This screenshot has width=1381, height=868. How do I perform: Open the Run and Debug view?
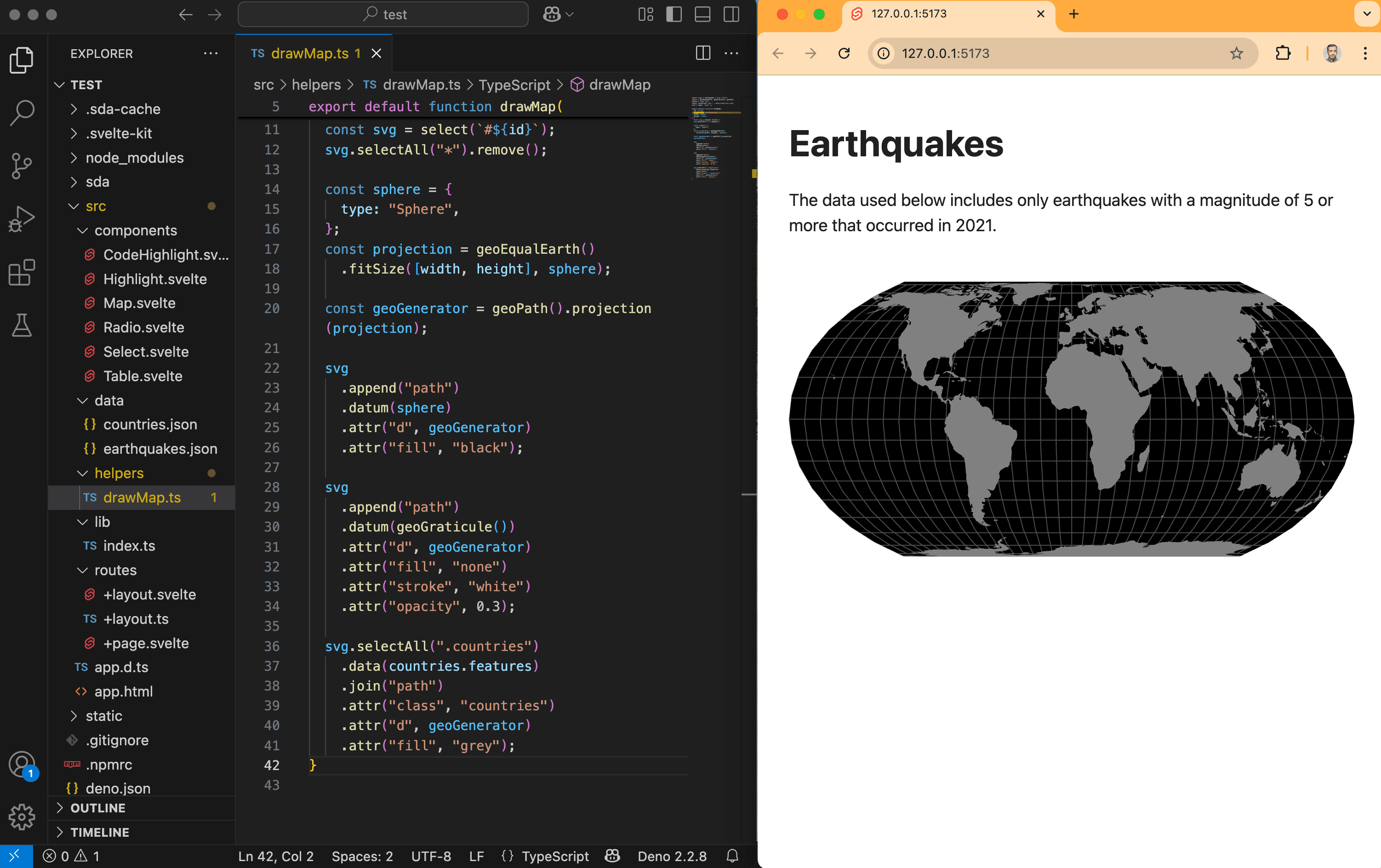[23, 218]
